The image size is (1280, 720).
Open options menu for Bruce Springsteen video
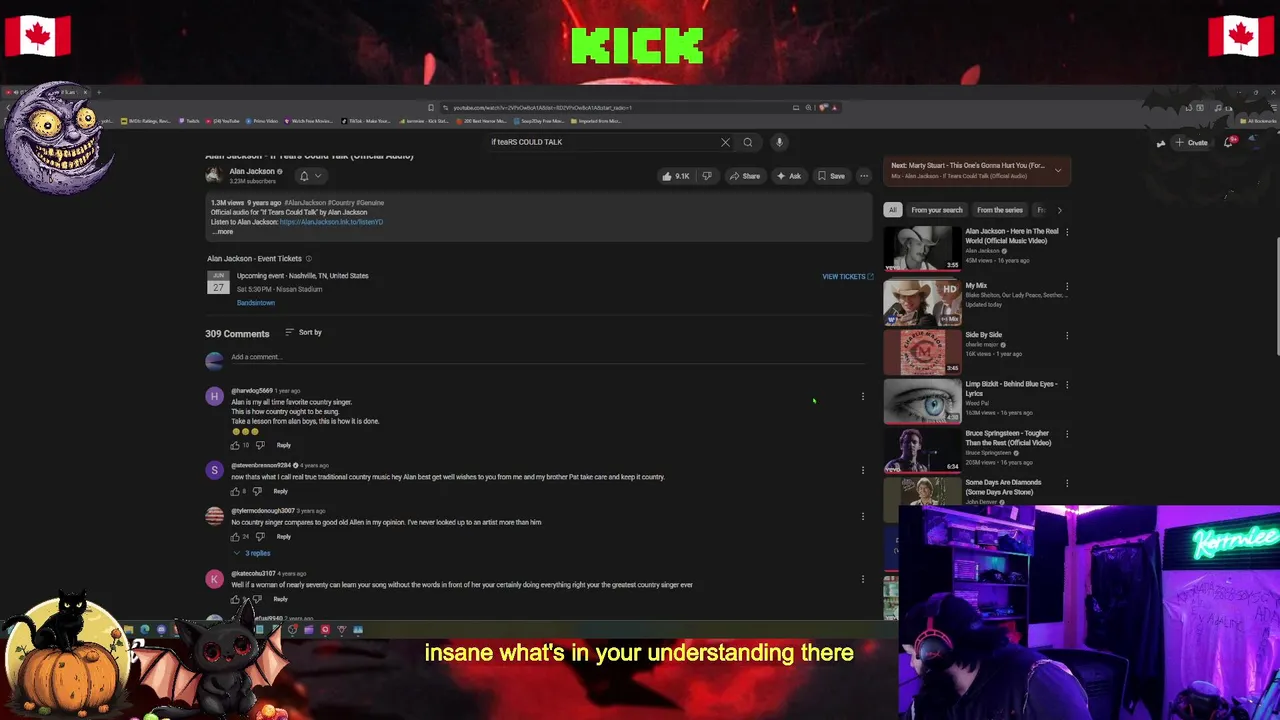click(1067, 433)
